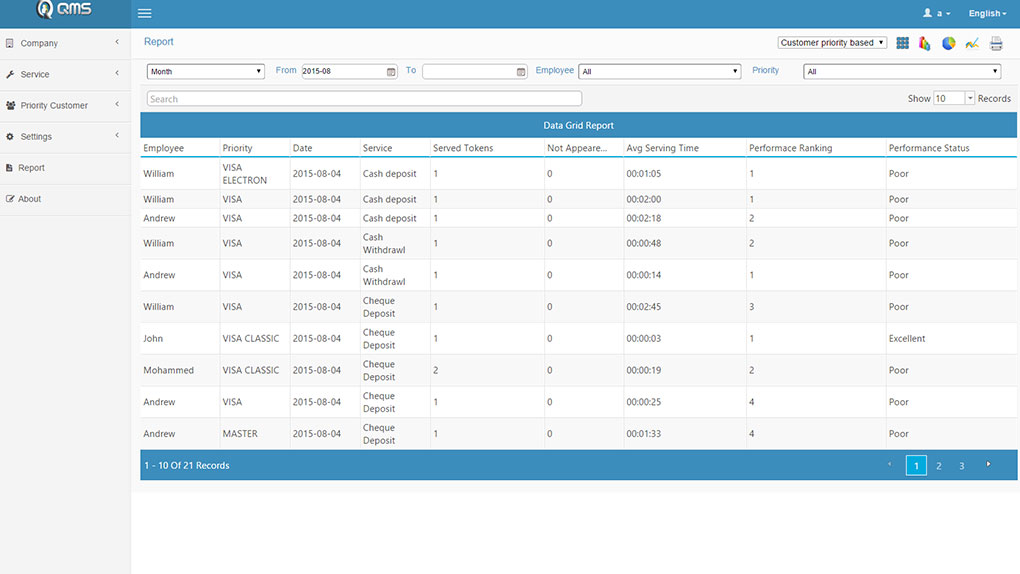
Task: Open the hamburger sidebar toggle
Action: pos(144,13)
